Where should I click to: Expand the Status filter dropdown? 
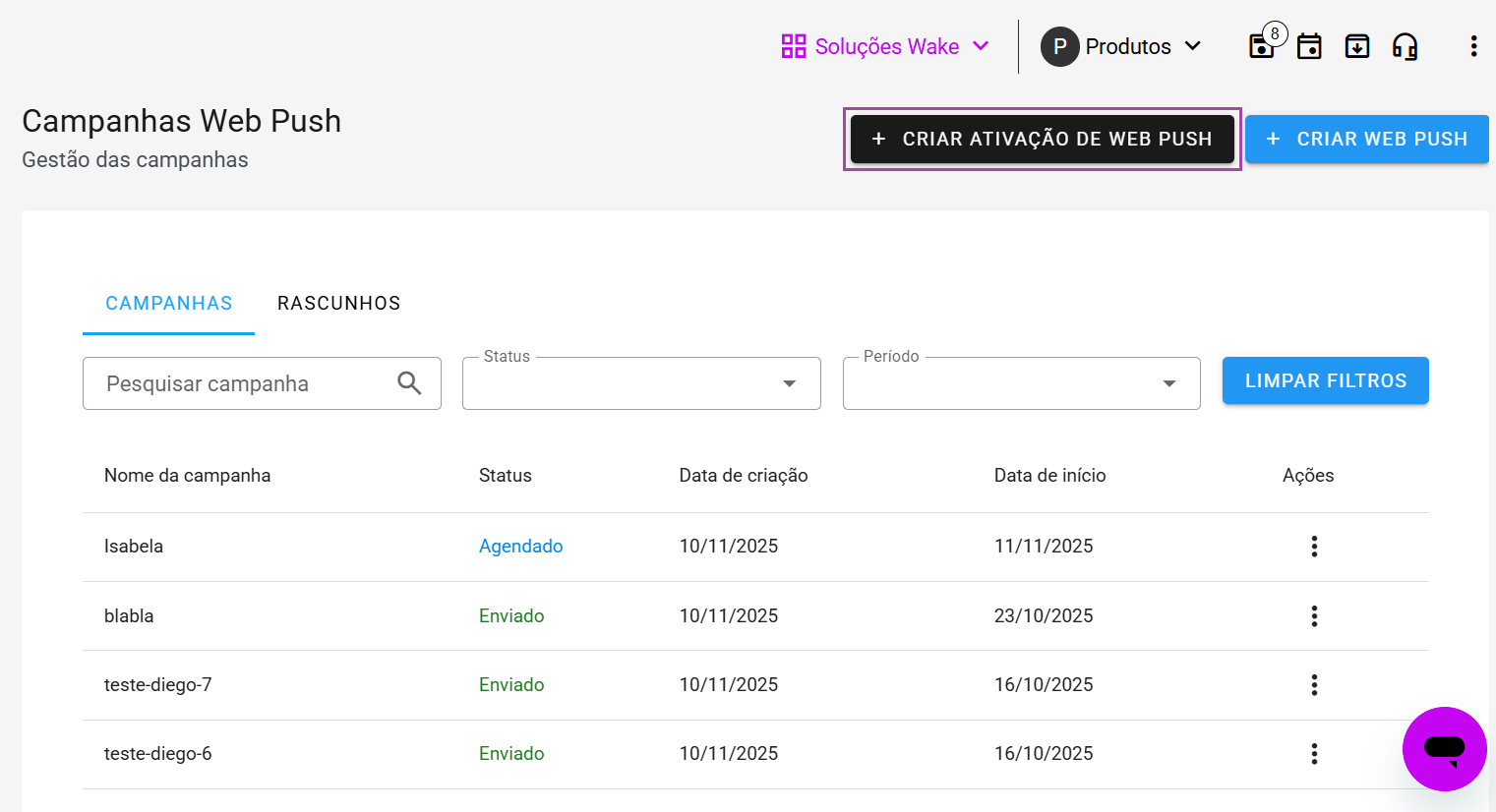pyautogui.click(x=789, y=383)
